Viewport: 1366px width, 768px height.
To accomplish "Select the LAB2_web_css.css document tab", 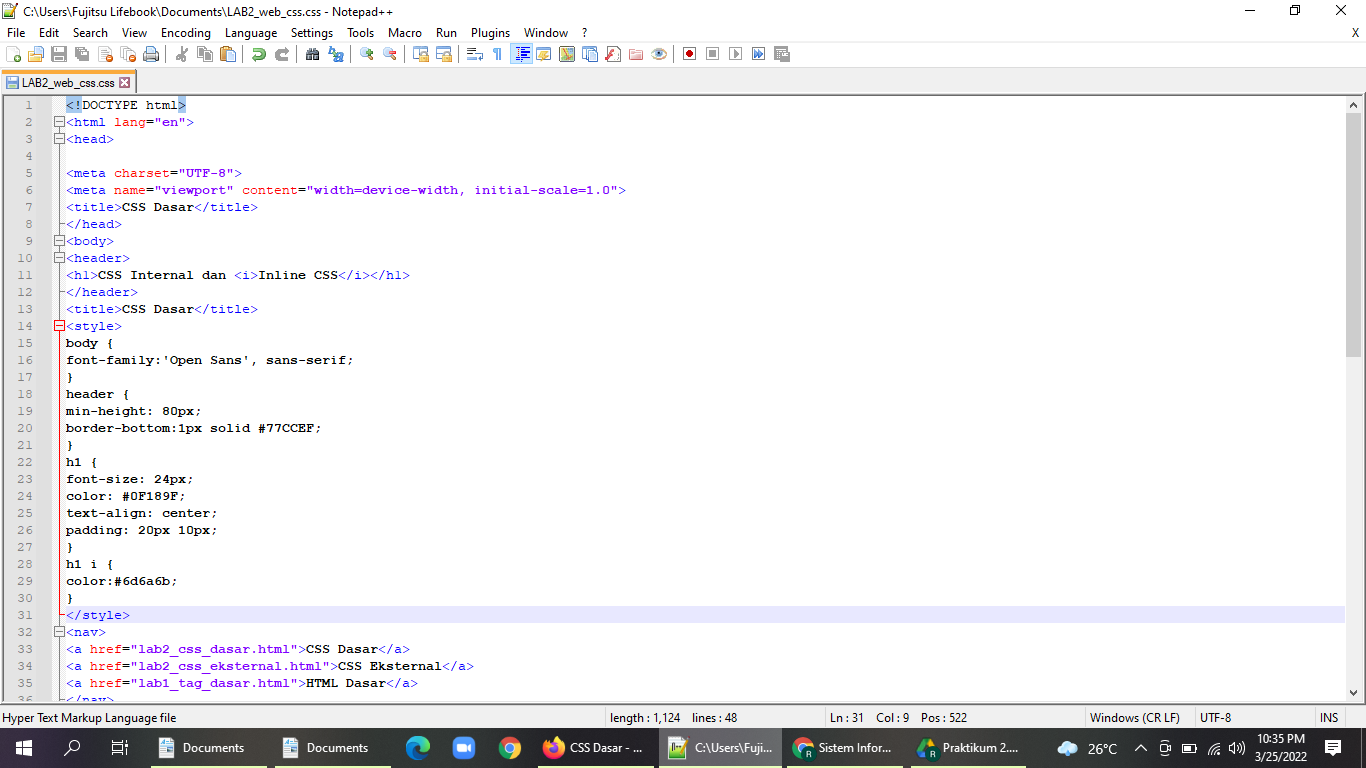I will (62, 83).
